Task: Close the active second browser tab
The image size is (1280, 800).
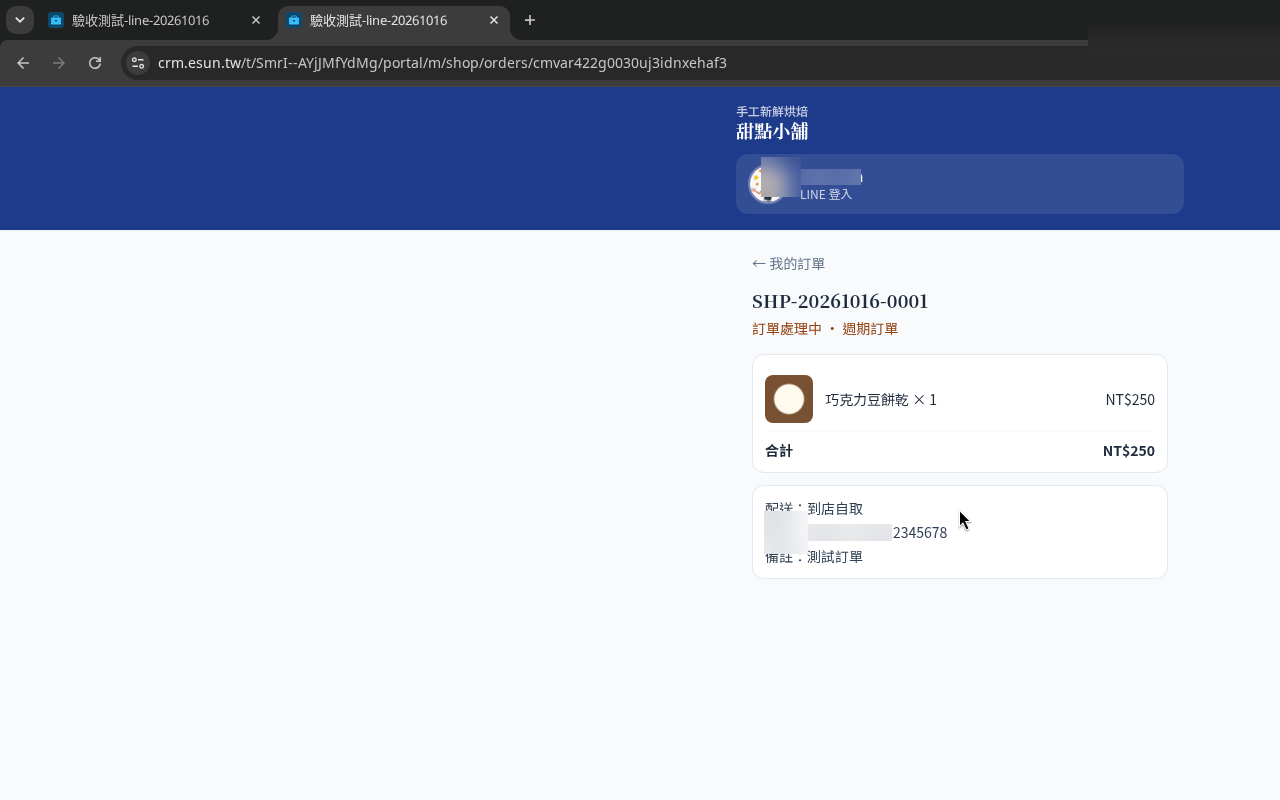Action: click(x=494, y=20)
